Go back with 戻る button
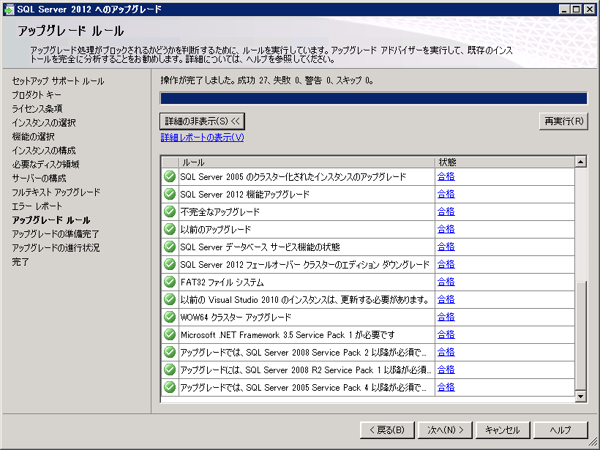This screenshot has height=450, width=600. [x=387, y=430]
